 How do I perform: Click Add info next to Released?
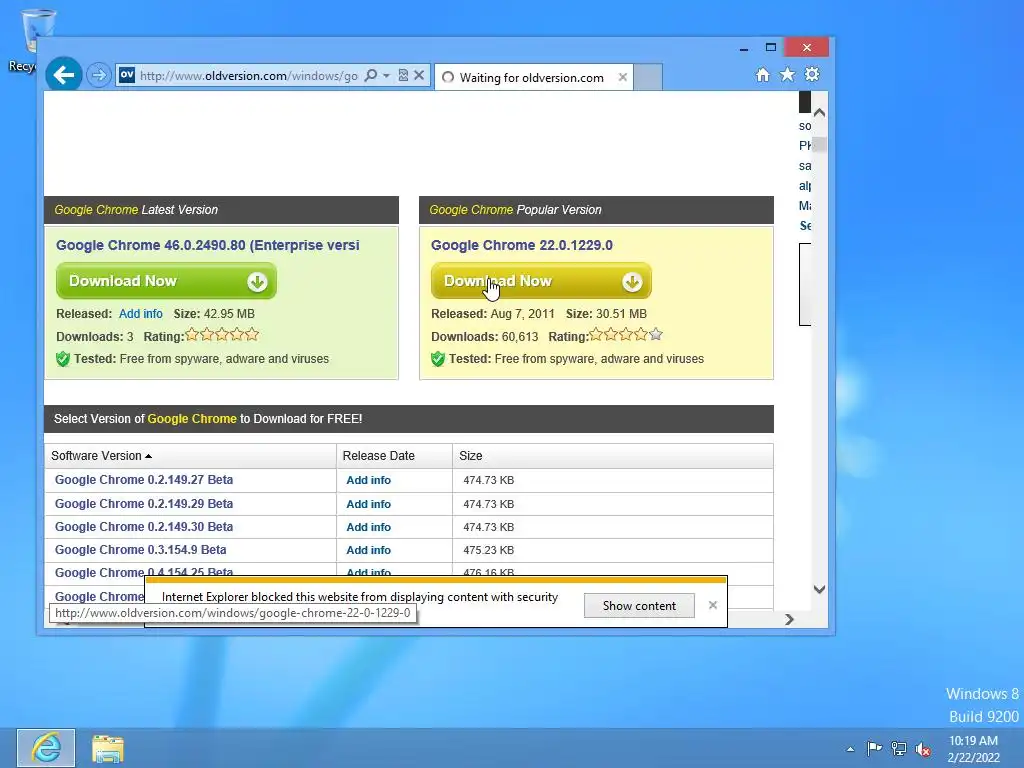[x=140, y=313]
